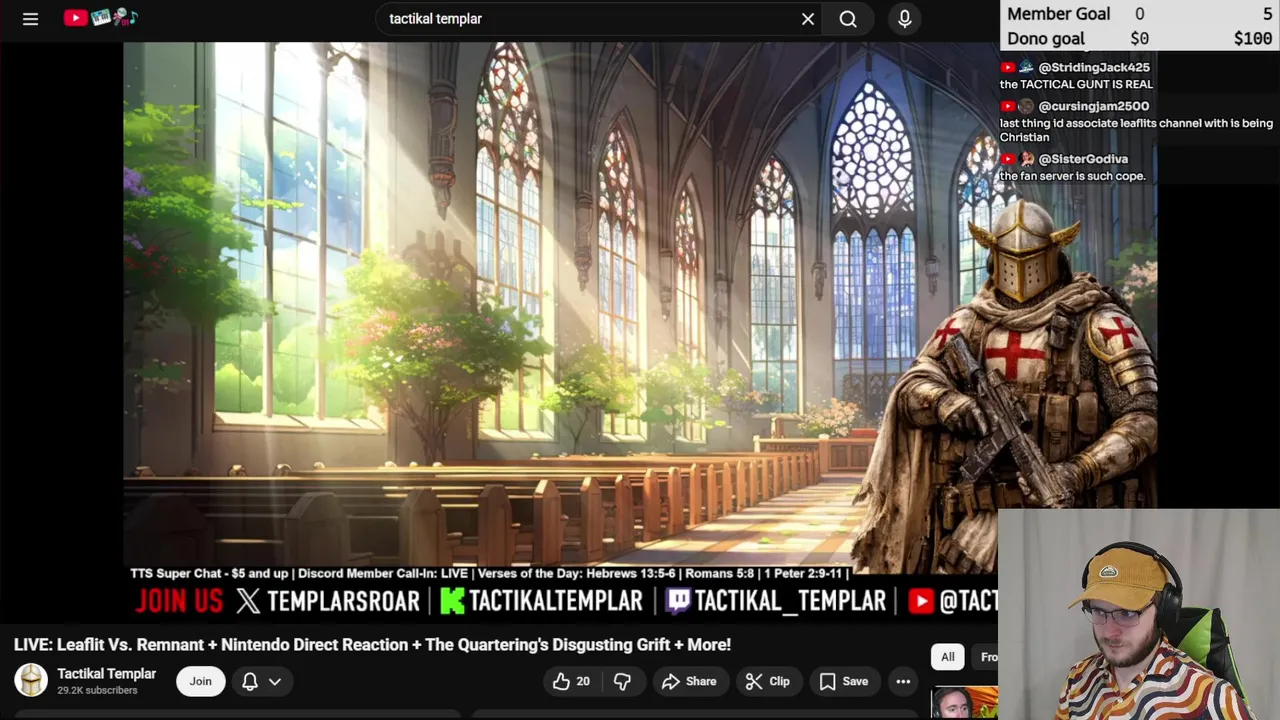The image size is (1280, 720).
Task: Click the YouTube icon in banner
Action: (921, 601)
